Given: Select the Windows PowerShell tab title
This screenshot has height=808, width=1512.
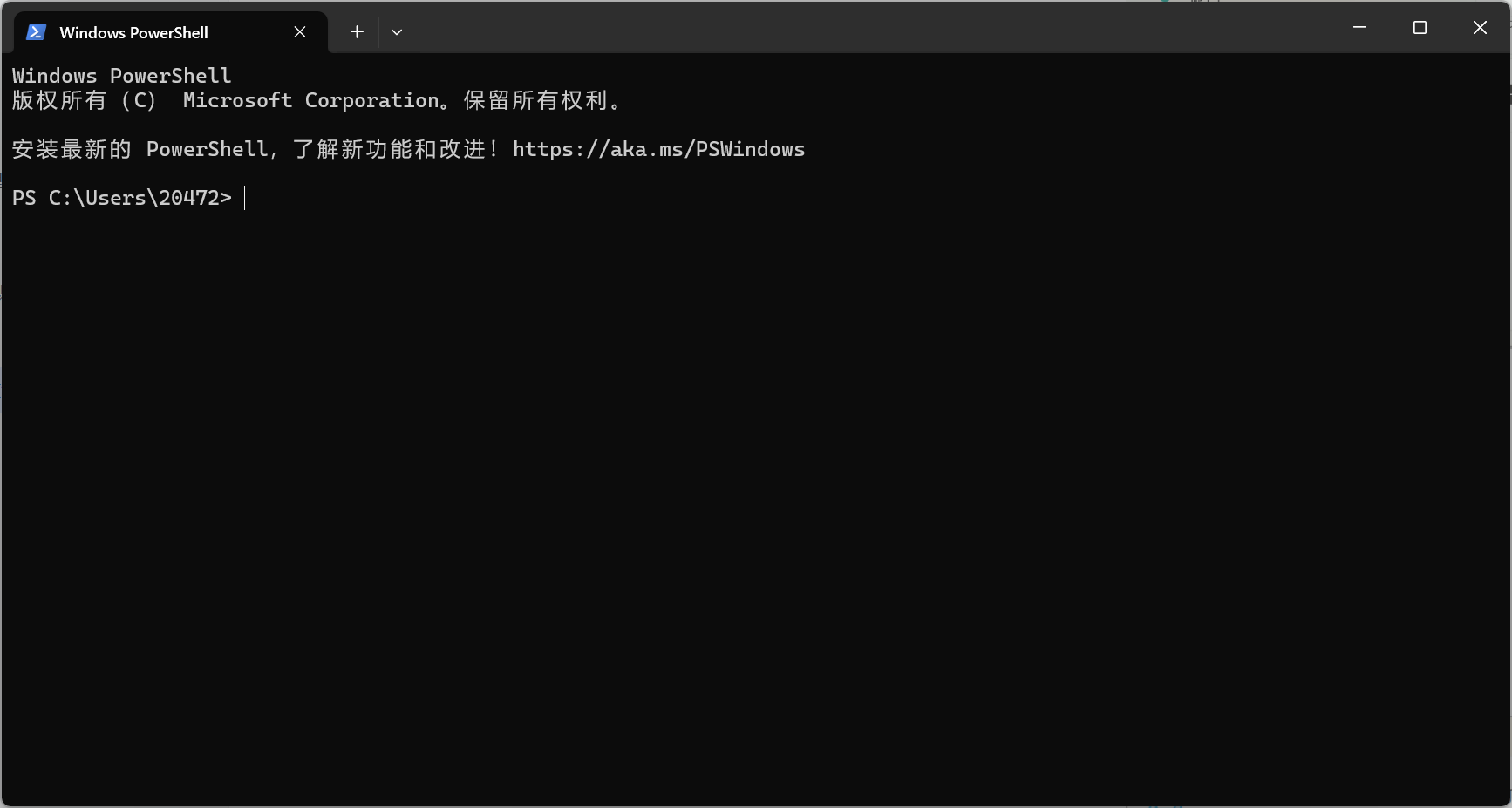Looking at the screenshot, I should [x=133, y=32].
